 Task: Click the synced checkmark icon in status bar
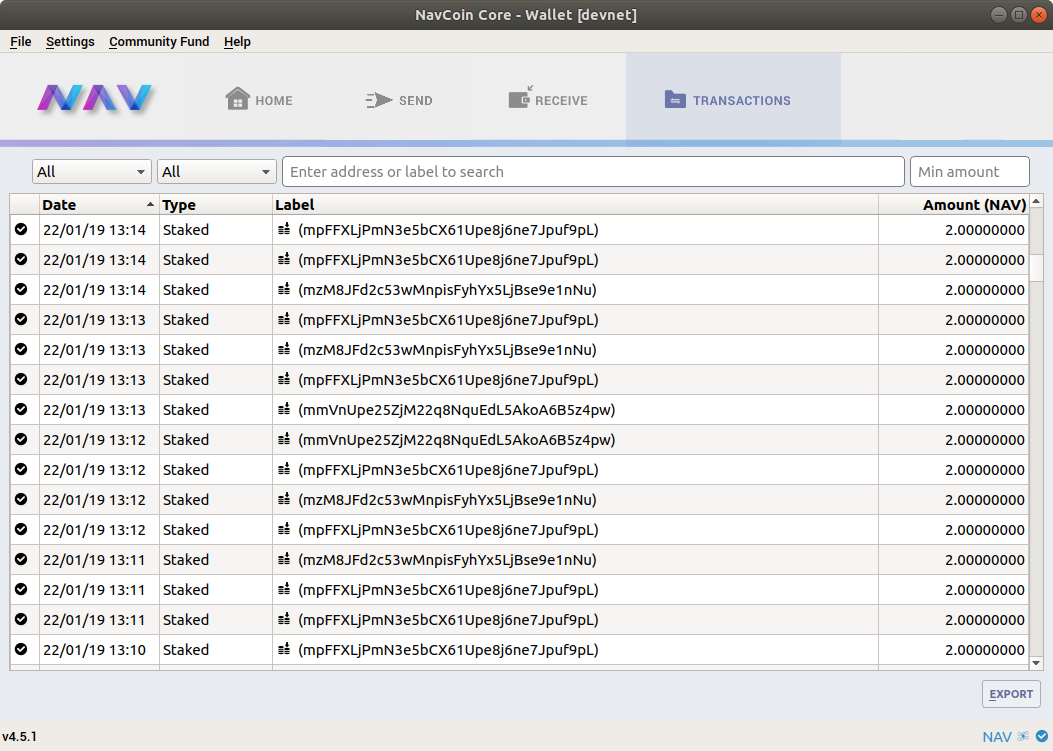pyautogui.click(x=1042, y=736)
